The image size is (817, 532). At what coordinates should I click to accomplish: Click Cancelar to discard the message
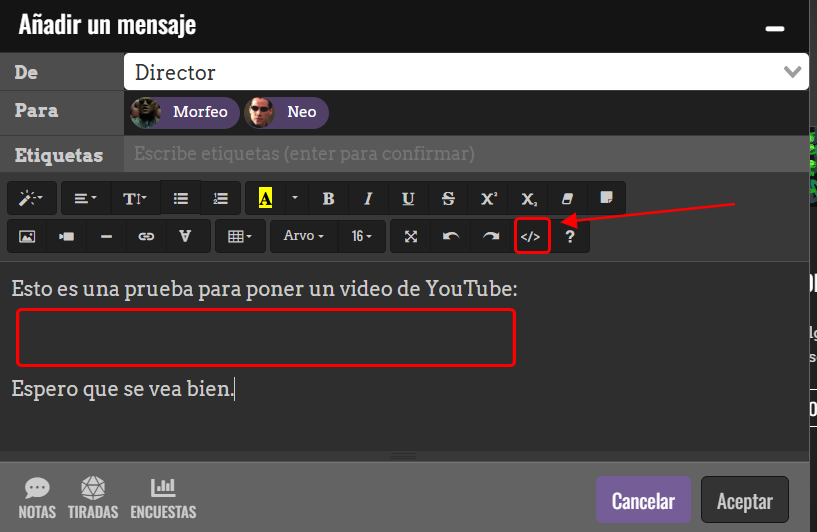pyautogui.click(x=643, y=501)
